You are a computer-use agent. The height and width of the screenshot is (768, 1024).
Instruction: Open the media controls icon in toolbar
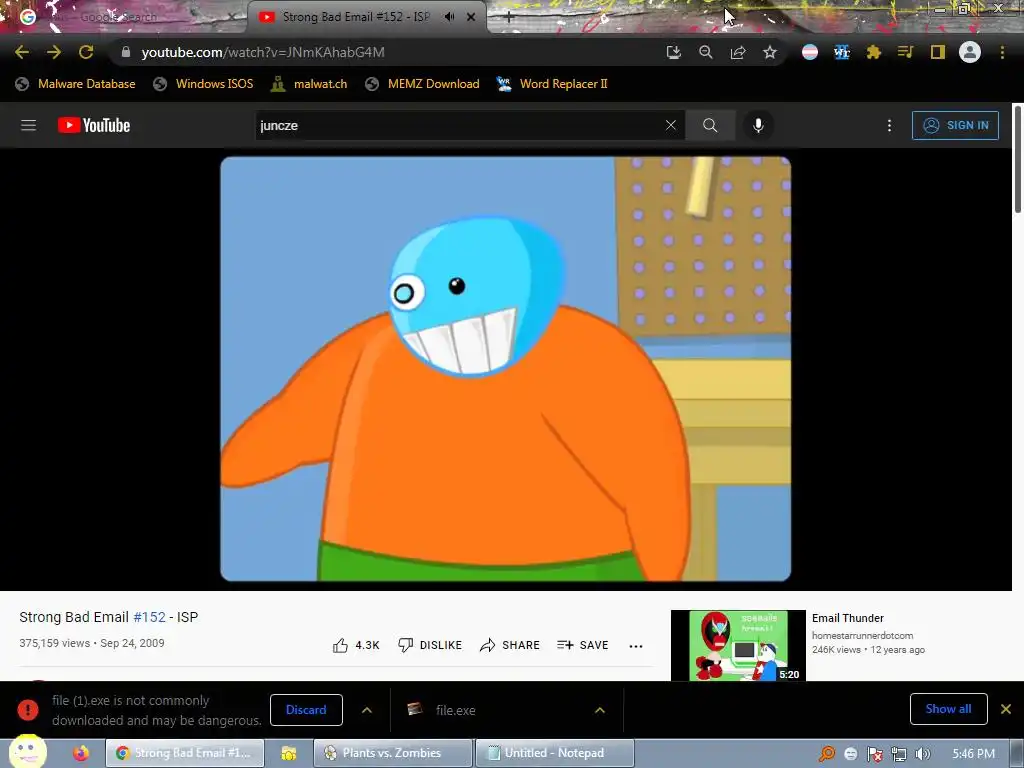905,52
